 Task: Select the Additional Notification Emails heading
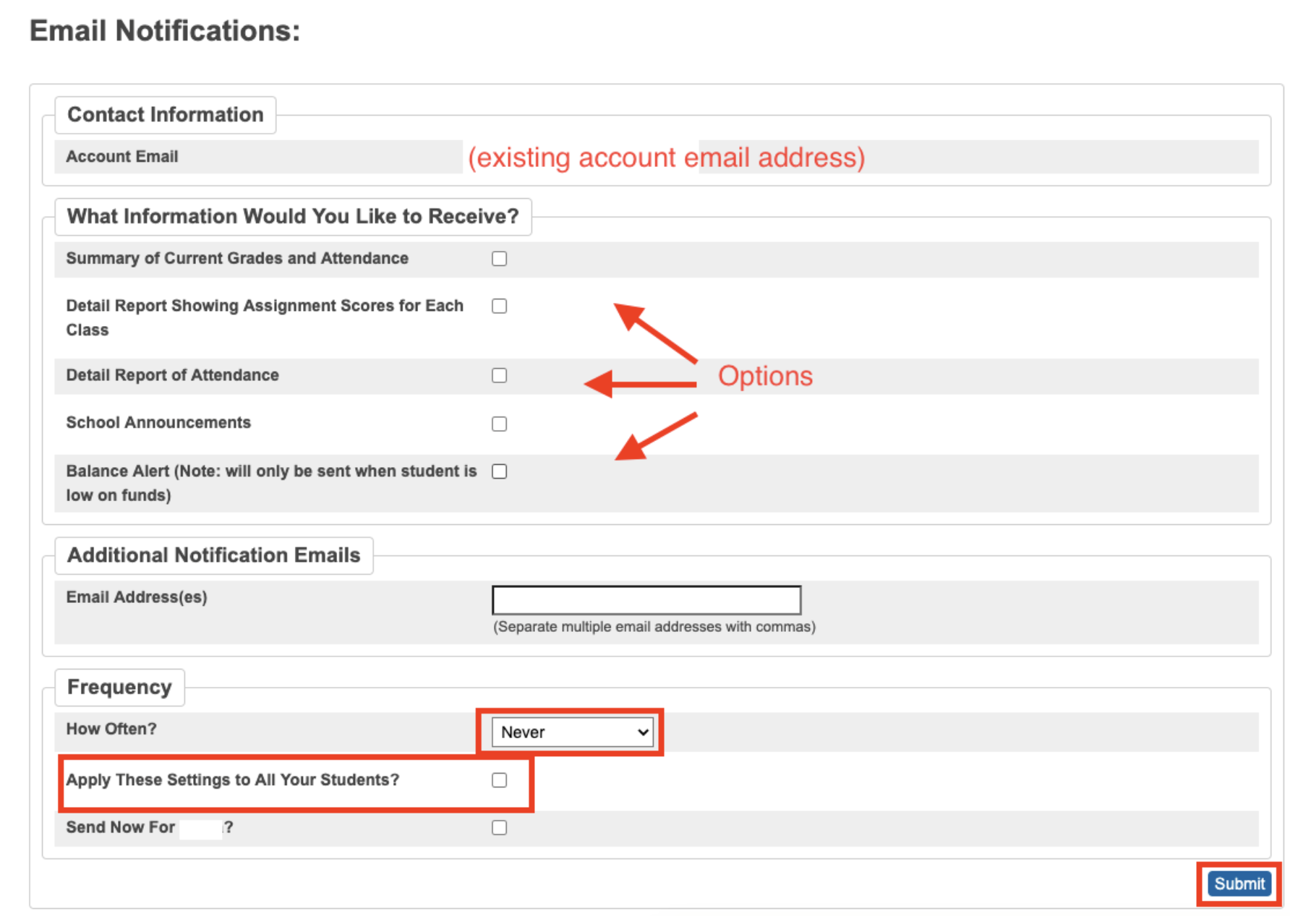pyautogui.click(x=213, y=555)
